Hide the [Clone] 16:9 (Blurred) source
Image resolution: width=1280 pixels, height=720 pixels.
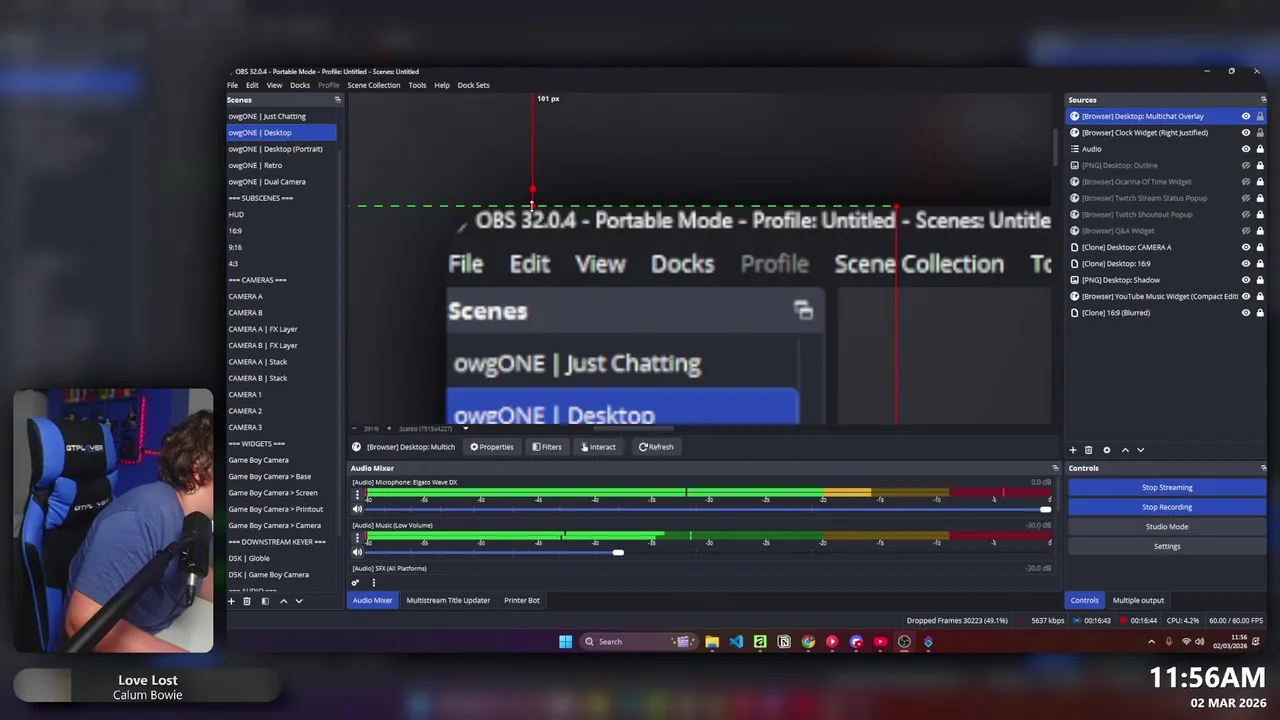1246,313
